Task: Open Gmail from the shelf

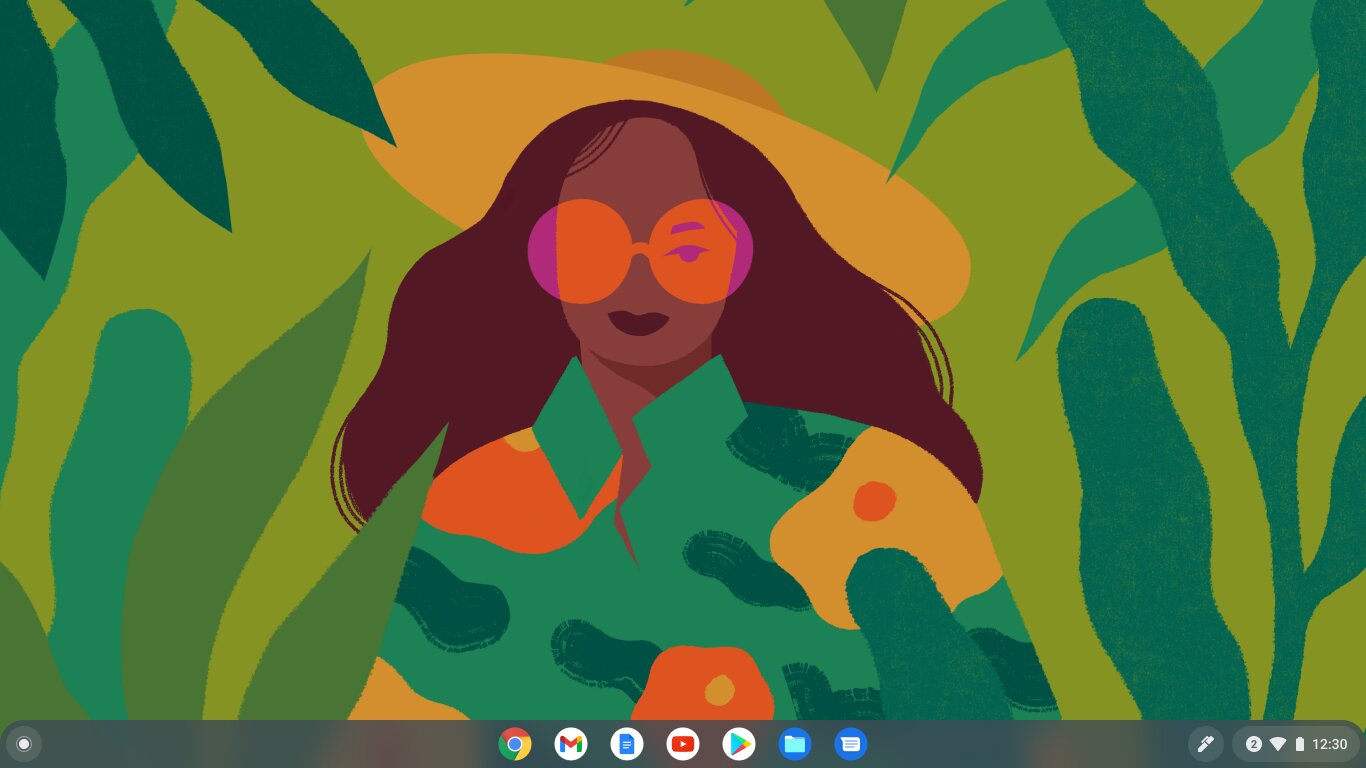Action: 571,744
